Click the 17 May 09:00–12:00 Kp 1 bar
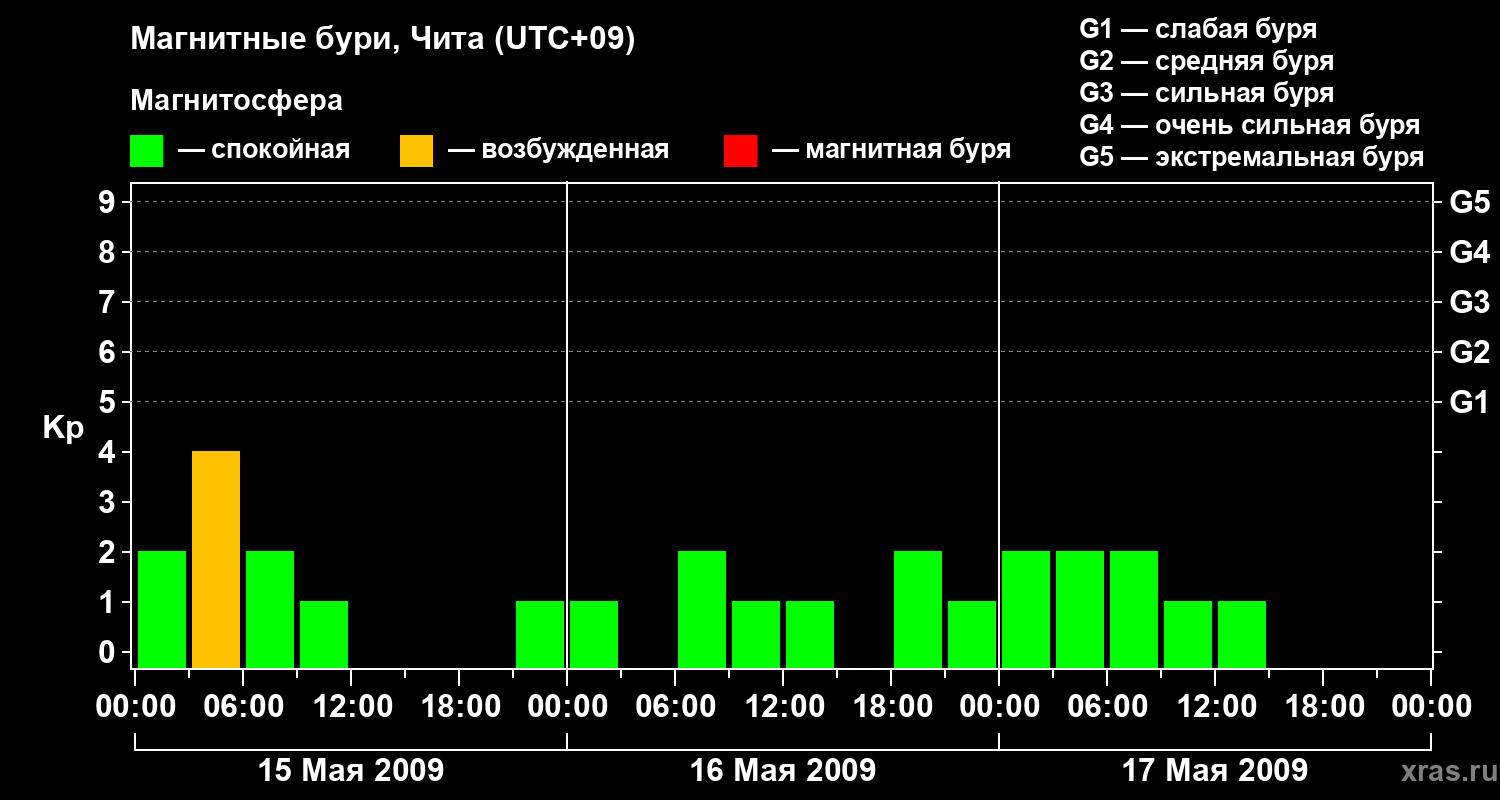Viewport: 1500px width, 800px height. click(1188, 634)
